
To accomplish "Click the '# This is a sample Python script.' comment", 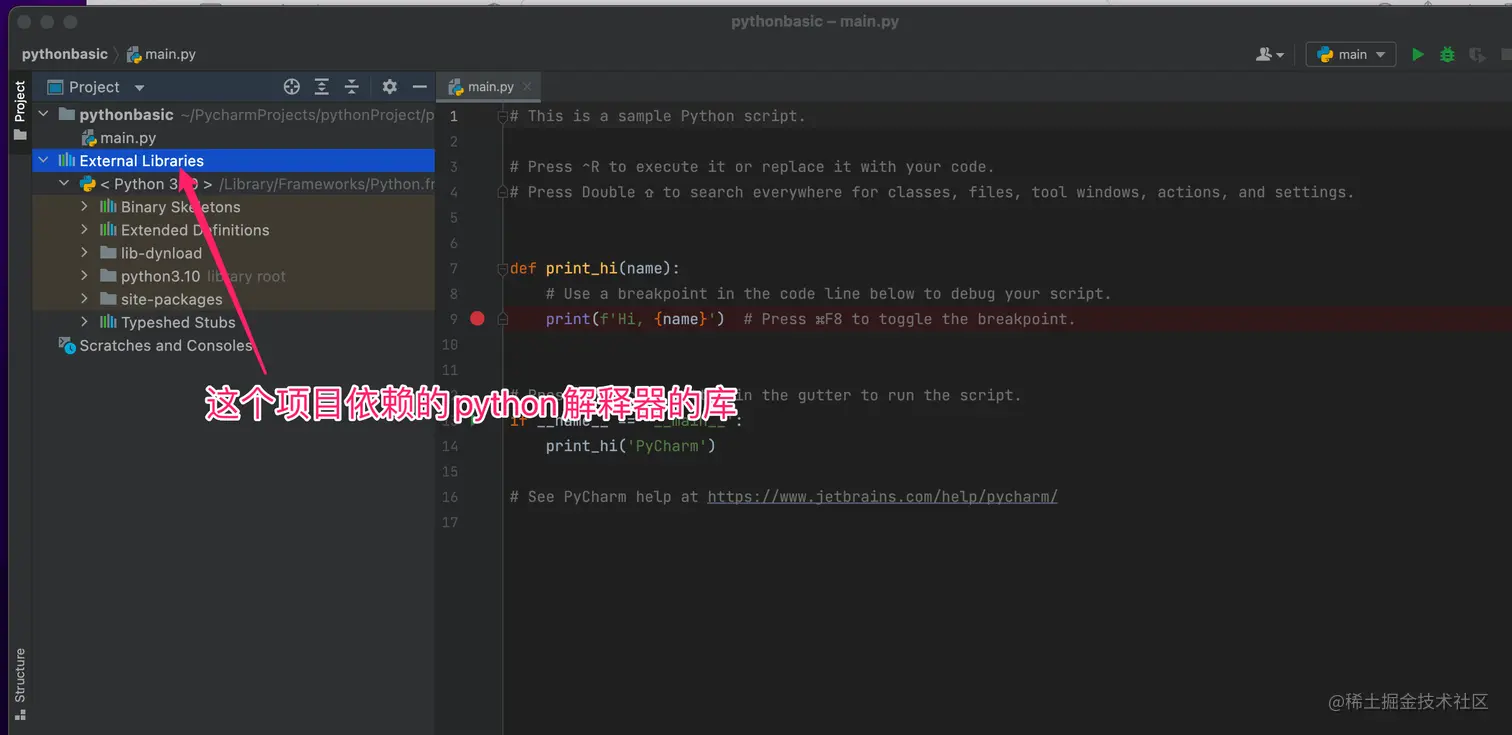I will pyautogui.click(x=657, y=116).
